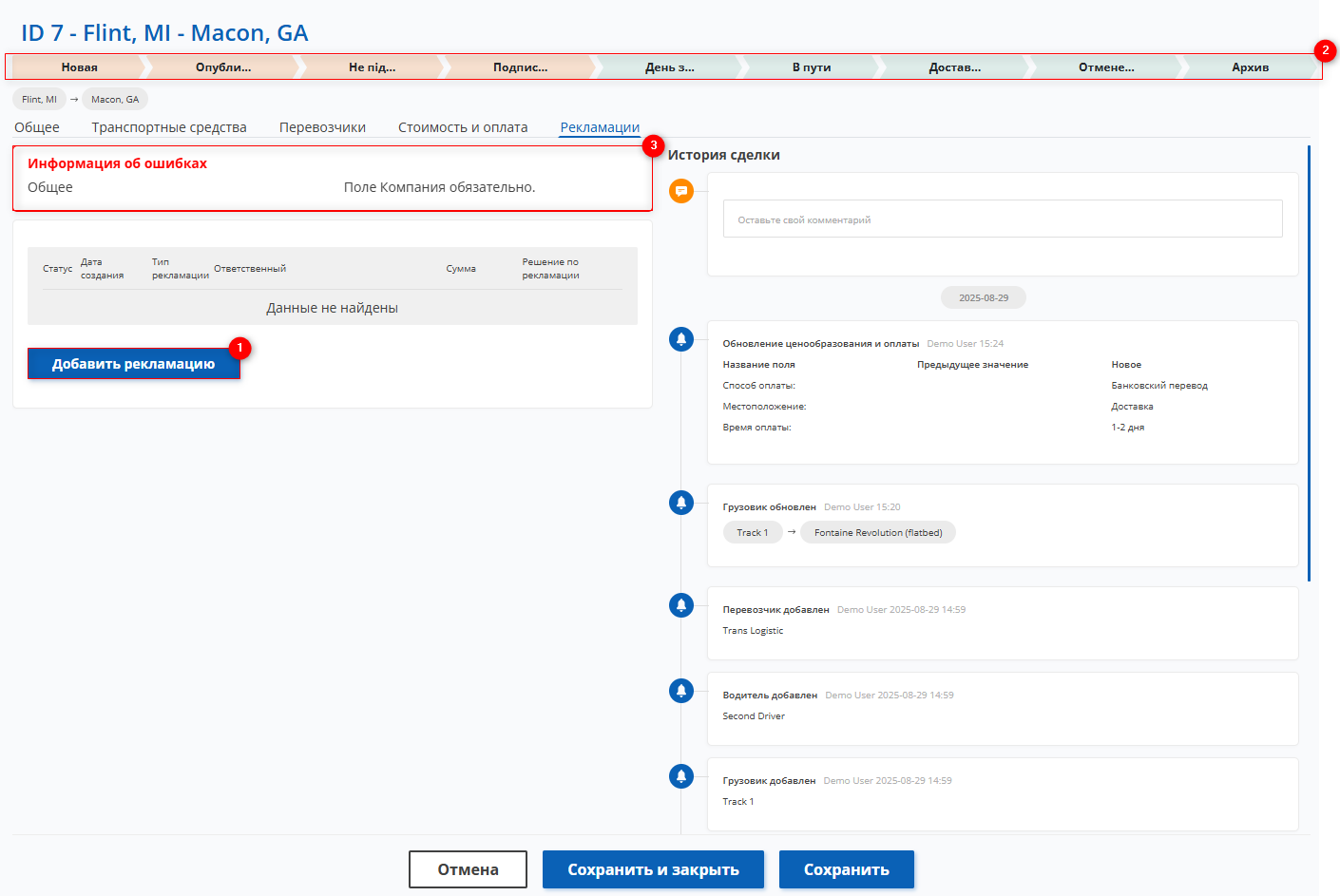The height and width of the screenshot is (896, 1340).
Task: Click bell icon beside 'Водитель добавлен' entry
Action: (x=681, y=691)
